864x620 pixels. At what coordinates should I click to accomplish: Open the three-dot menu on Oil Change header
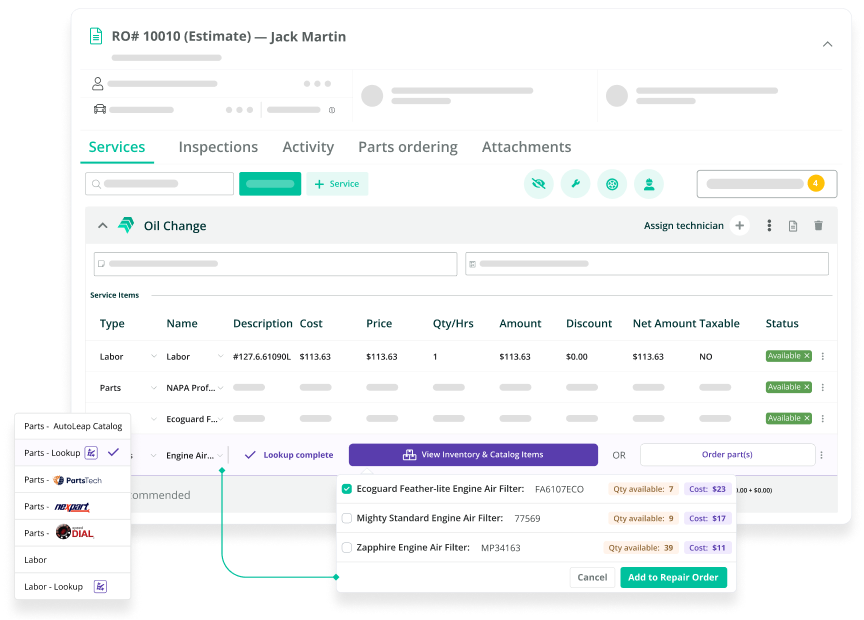pos(769,226)
